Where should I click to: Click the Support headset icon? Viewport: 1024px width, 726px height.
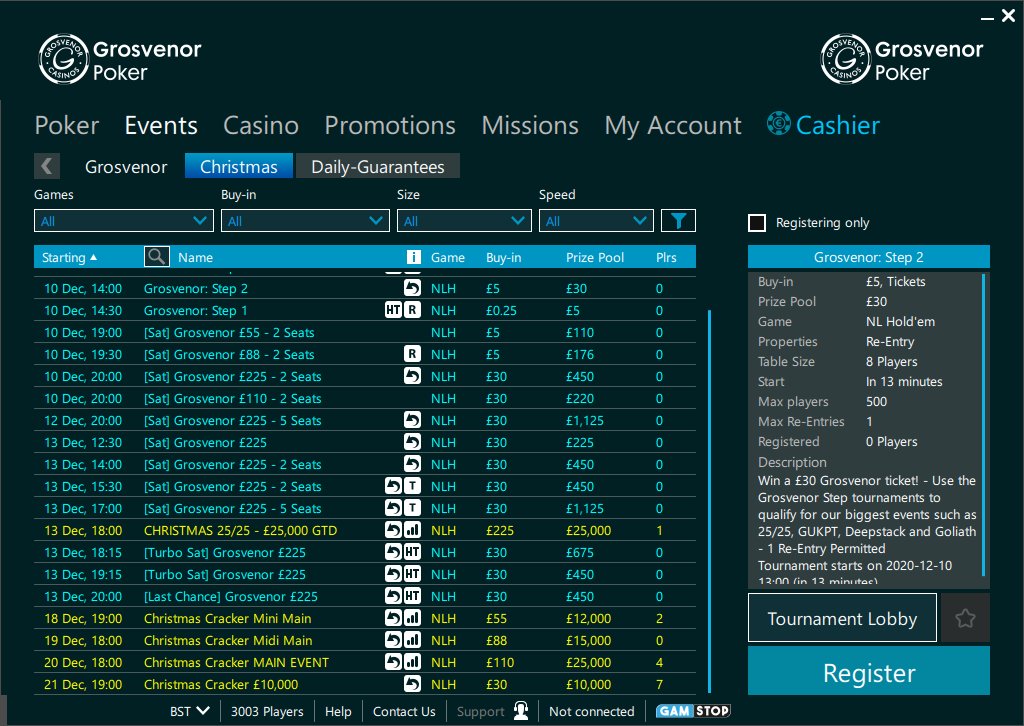coord(520,710)
